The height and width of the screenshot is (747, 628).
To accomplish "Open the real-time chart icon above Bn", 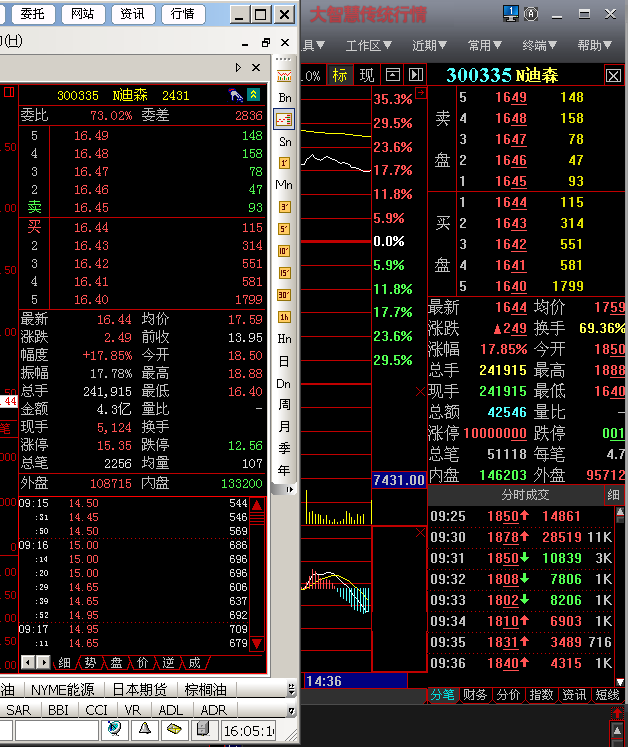I will 284,76.
